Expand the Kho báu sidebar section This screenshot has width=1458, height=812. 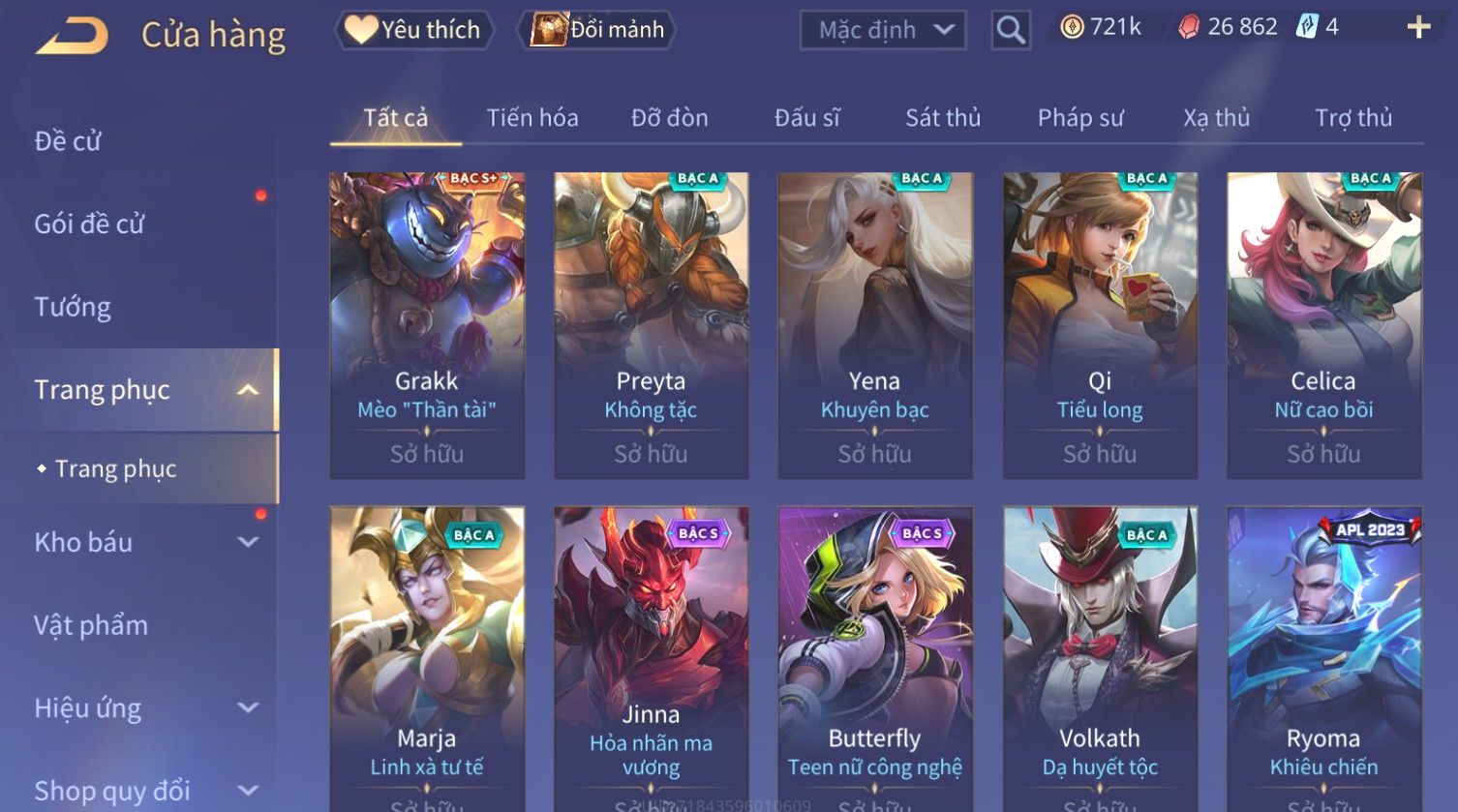[x=249, y=542]
